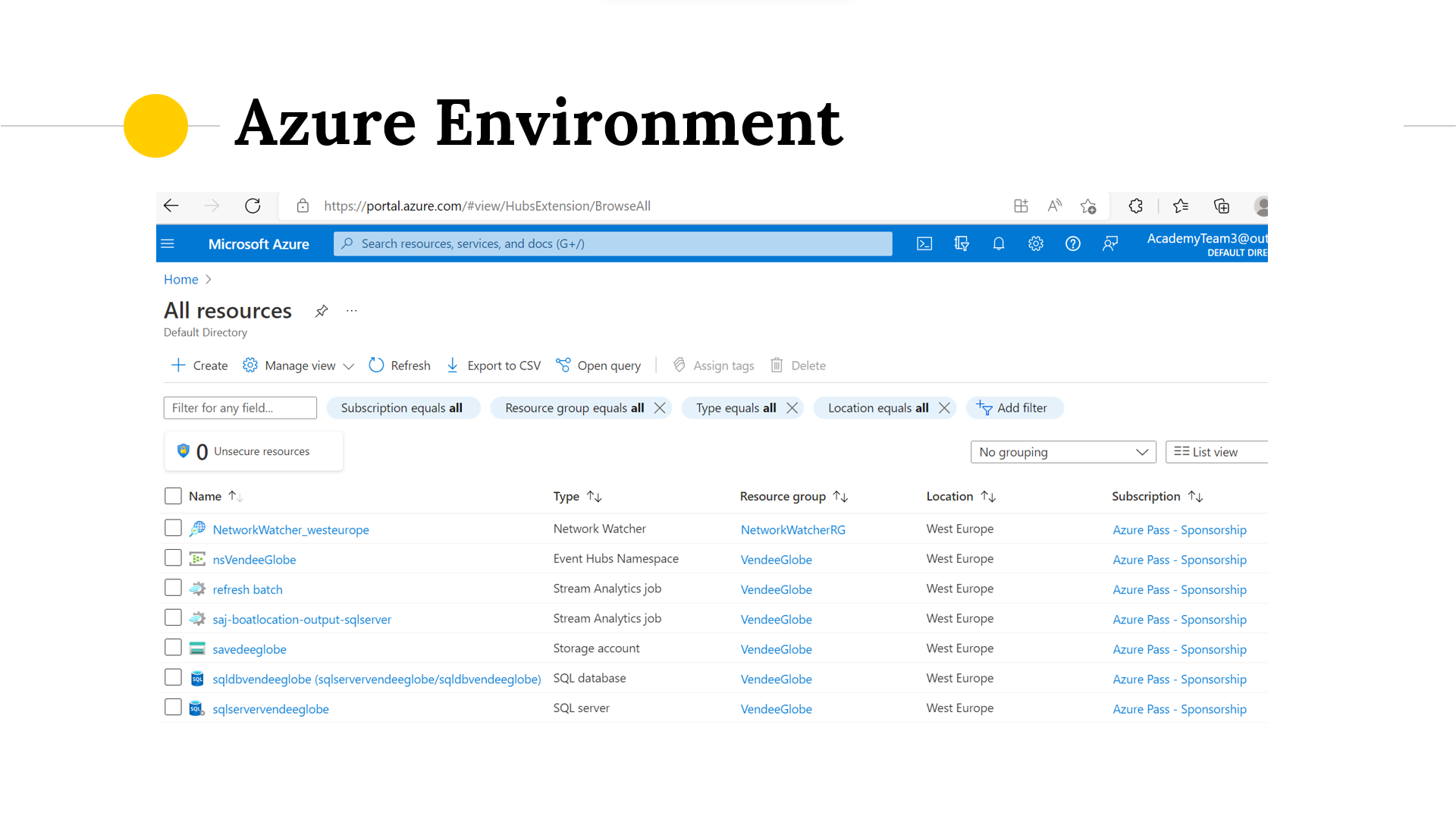Click the Azure search resources box
Image resolution: width=1456 pixels, height=819 pixels.
[x=613, y=243]
